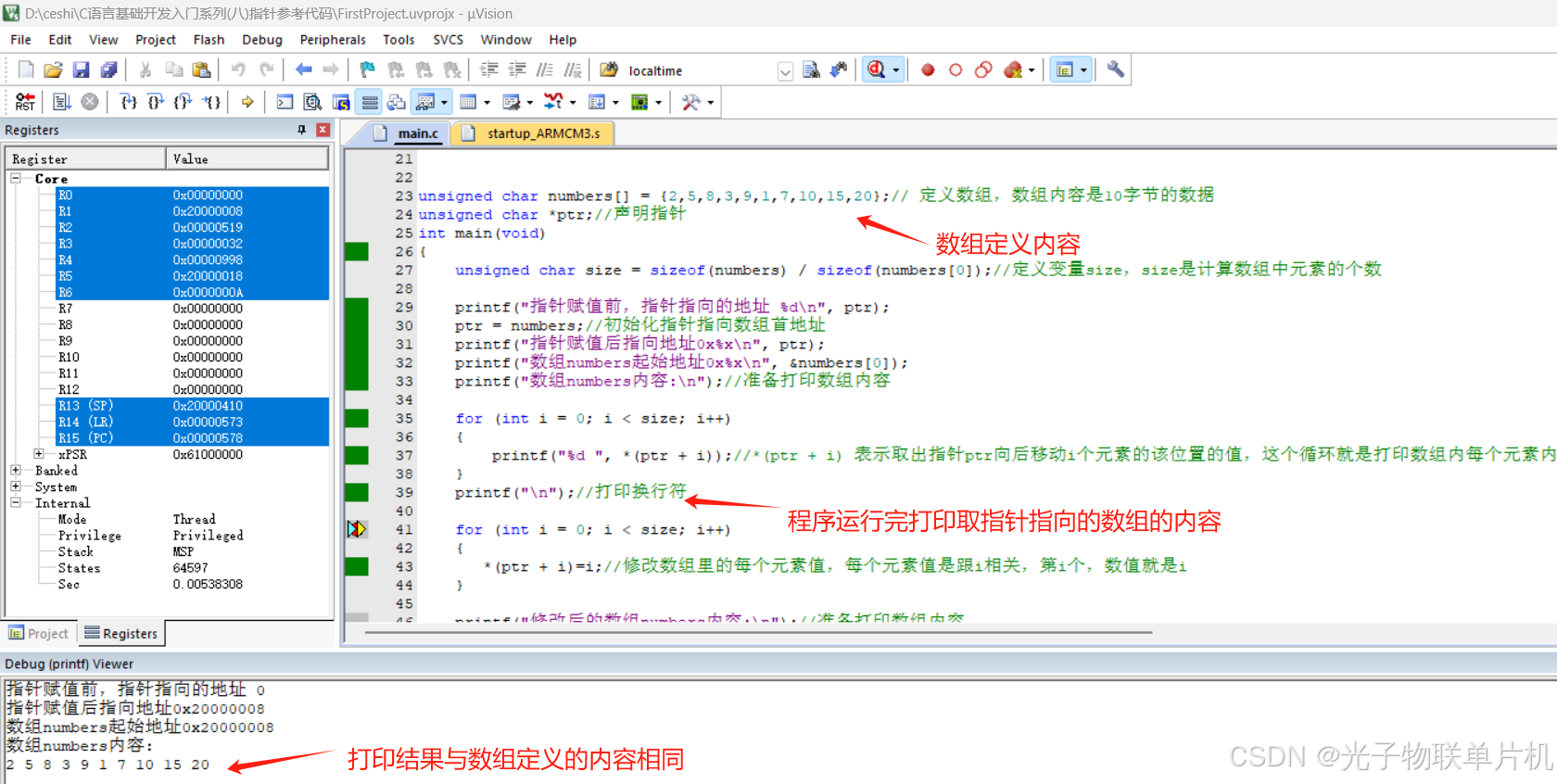This screenshot has height=784, width=1557.
Task: Click the Run program icon
Action: pyautogui.click(x=61, y=102)
